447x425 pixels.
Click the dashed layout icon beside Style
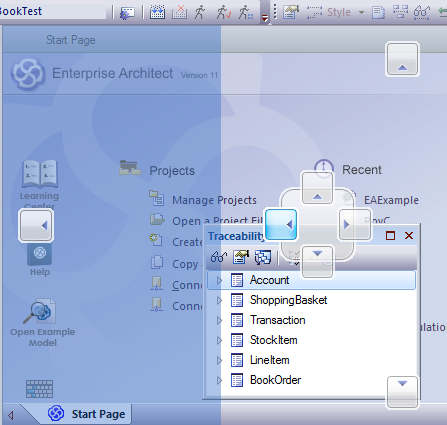[x=314, y=12]
